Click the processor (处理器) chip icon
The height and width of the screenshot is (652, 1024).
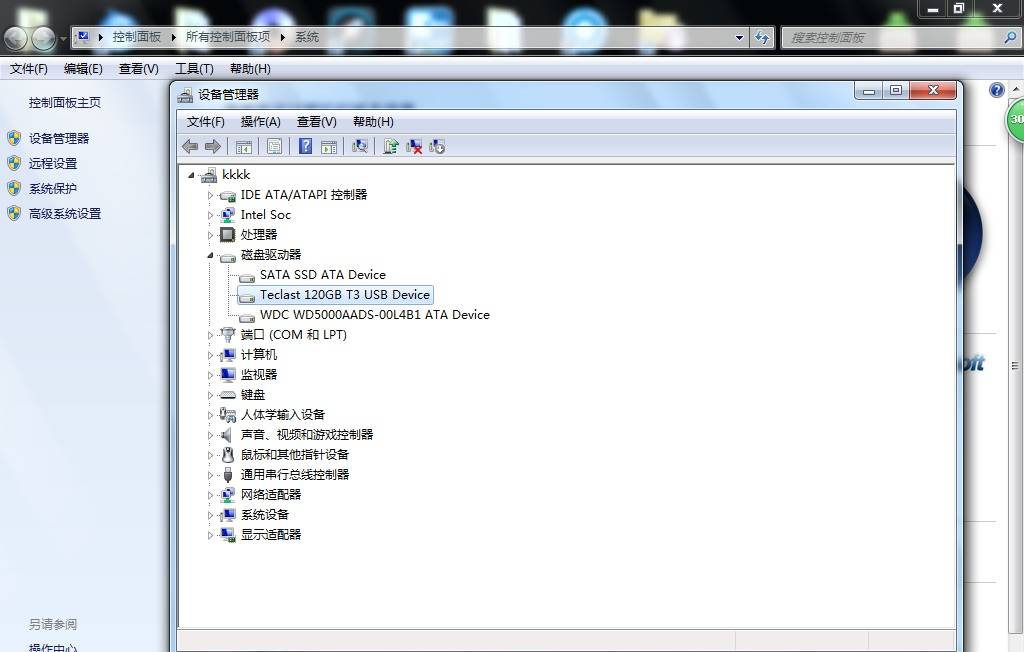[x=227, y=235]
